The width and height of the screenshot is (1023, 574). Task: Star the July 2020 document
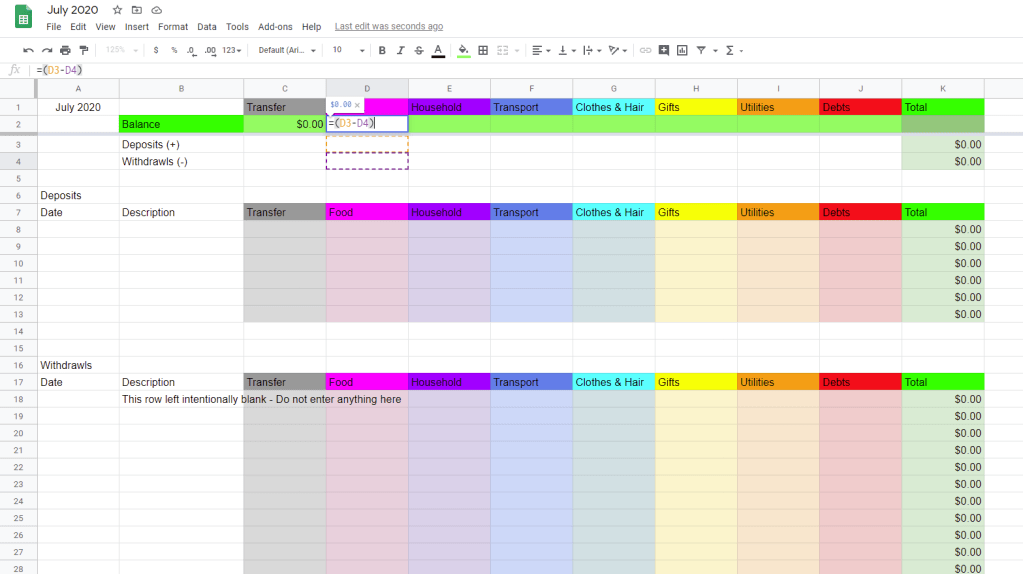click(x=117, y=10)
